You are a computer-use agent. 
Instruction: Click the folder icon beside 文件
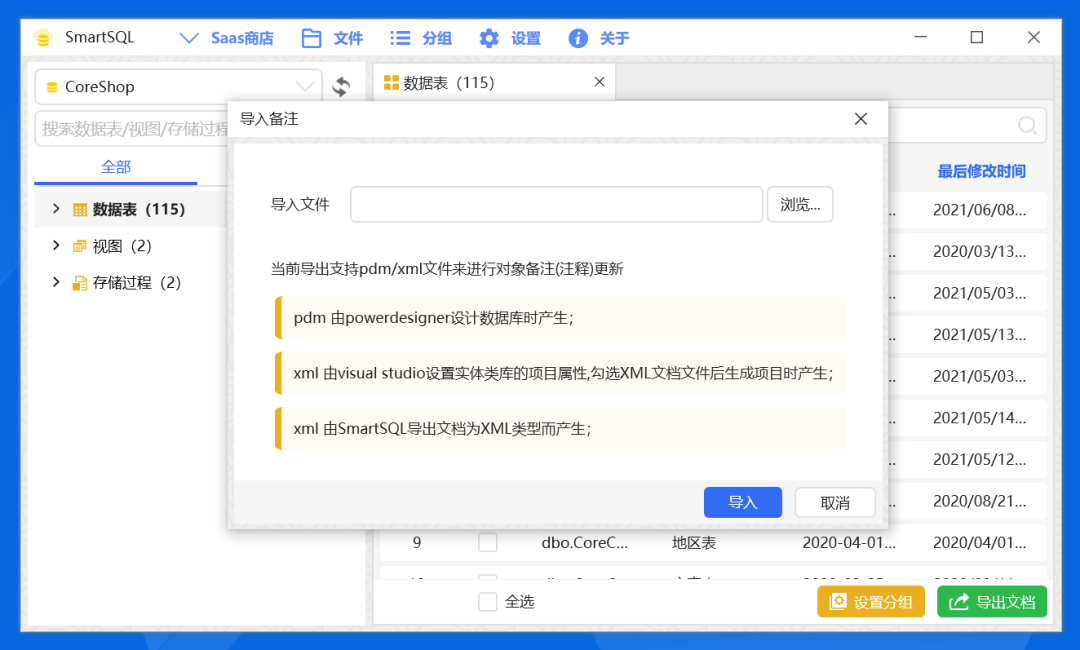(x=311, y=38)
